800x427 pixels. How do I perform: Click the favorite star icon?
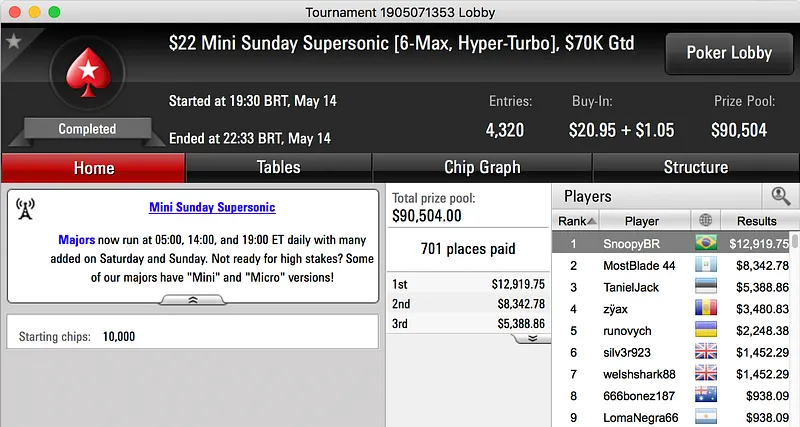(x=14, y=42)
